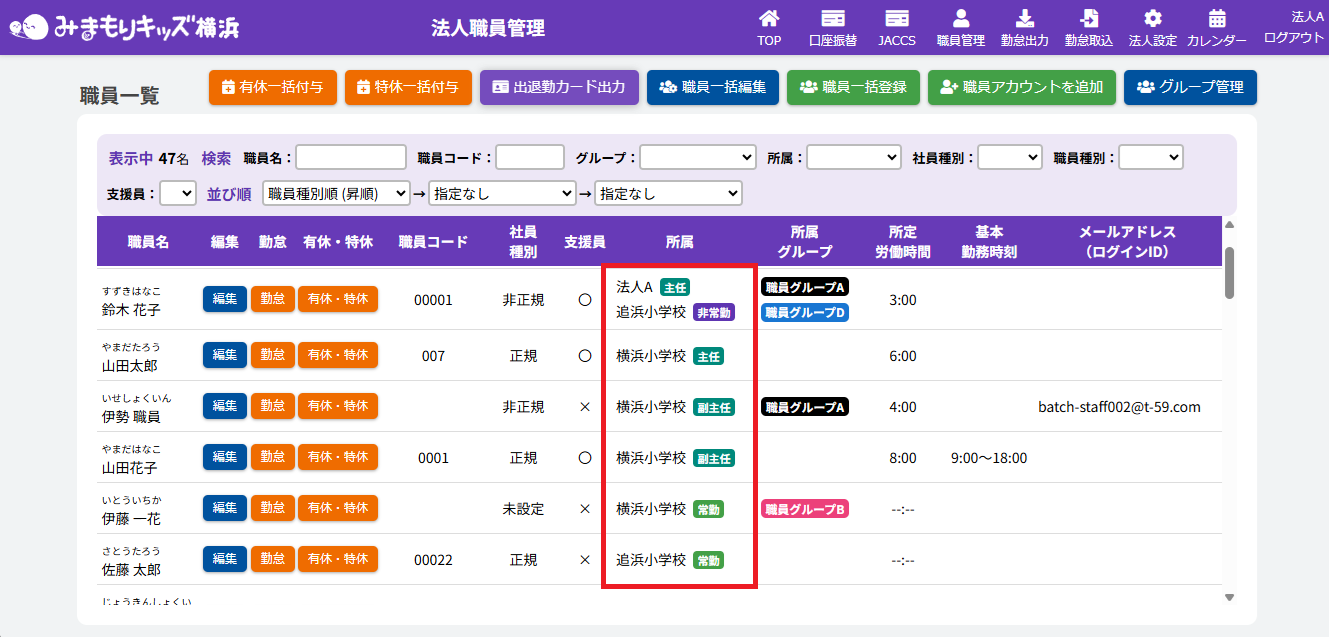Click 編集 for 佐藤 太郎
This screenshot has height=637, width=1329.
[225, 559]
